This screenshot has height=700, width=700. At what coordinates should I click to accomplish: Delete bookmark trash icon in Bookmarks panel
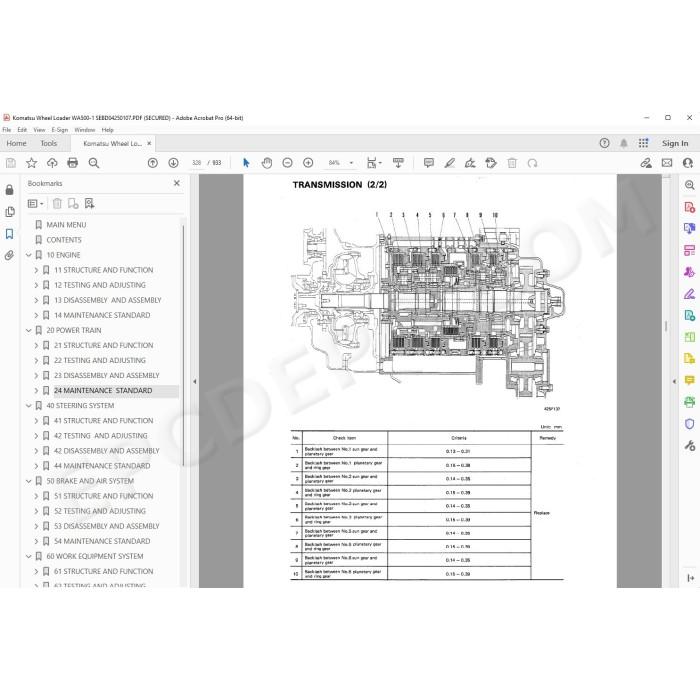pos(57,204)
